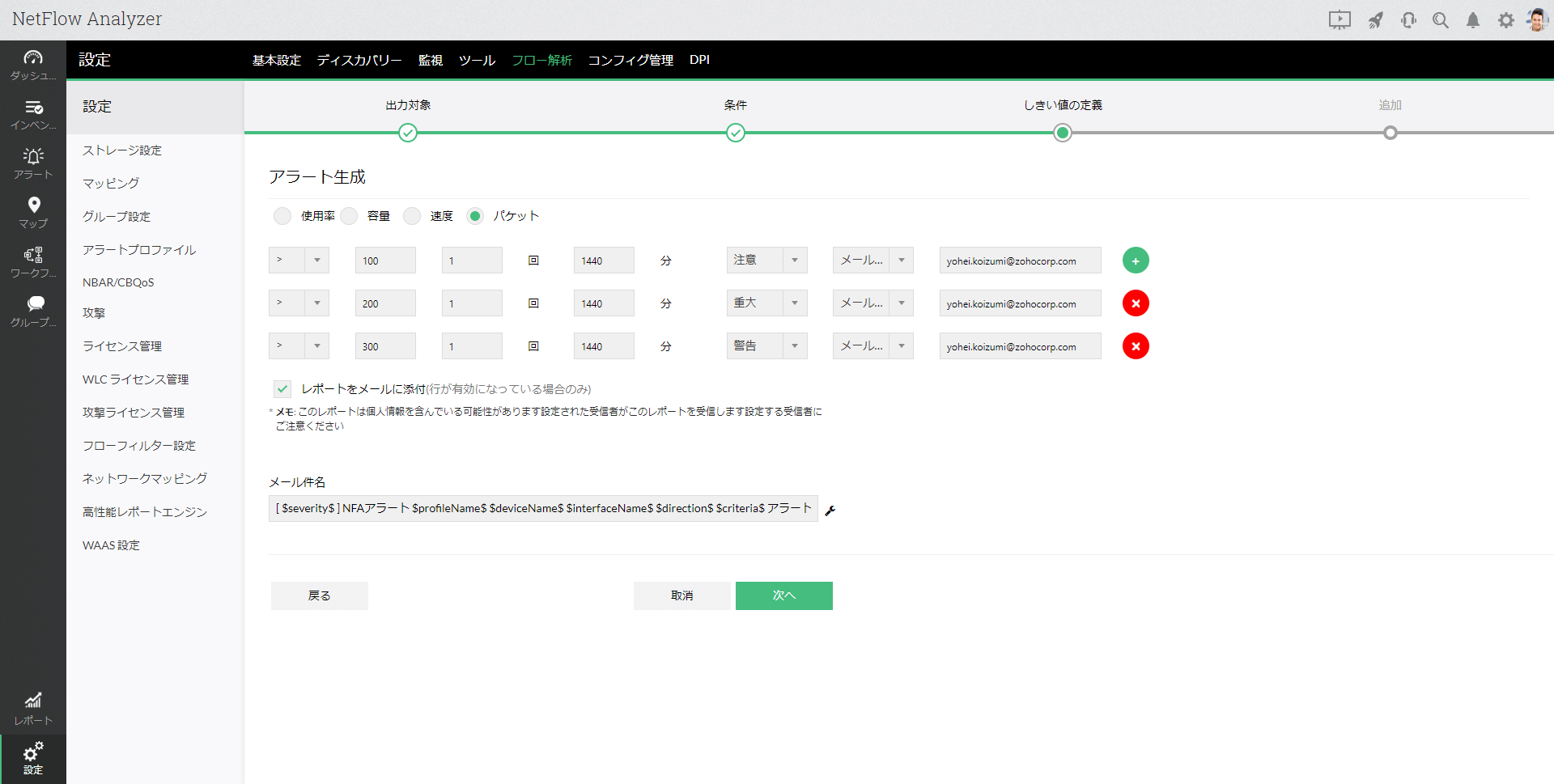The width and height of the screenshot is (1554, 784).
Task: Focus the メール件名 subject field
Action: (543, 509)
